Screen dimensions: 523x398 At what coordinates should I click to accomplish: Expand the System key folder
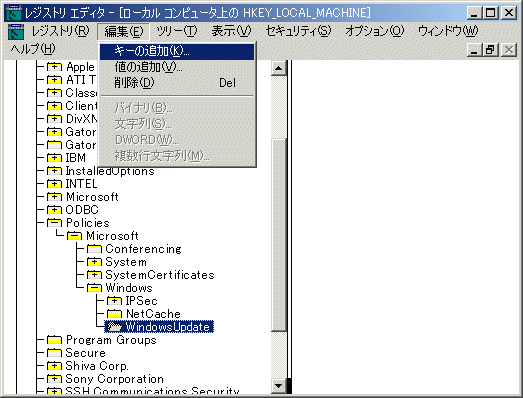click(x=94, y=262)
